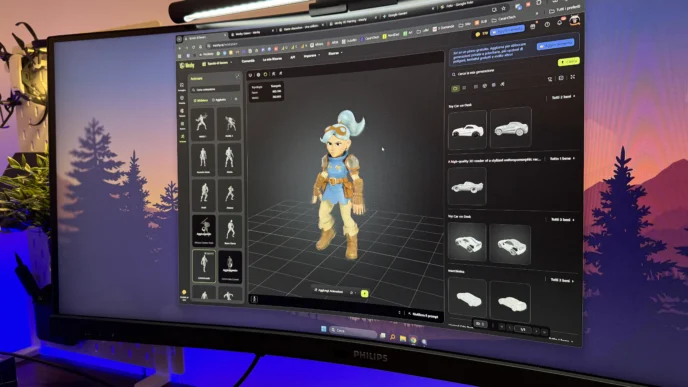Click the select-multiple icon in the assets panel
The image size is (688, 387).
point(561,78)
